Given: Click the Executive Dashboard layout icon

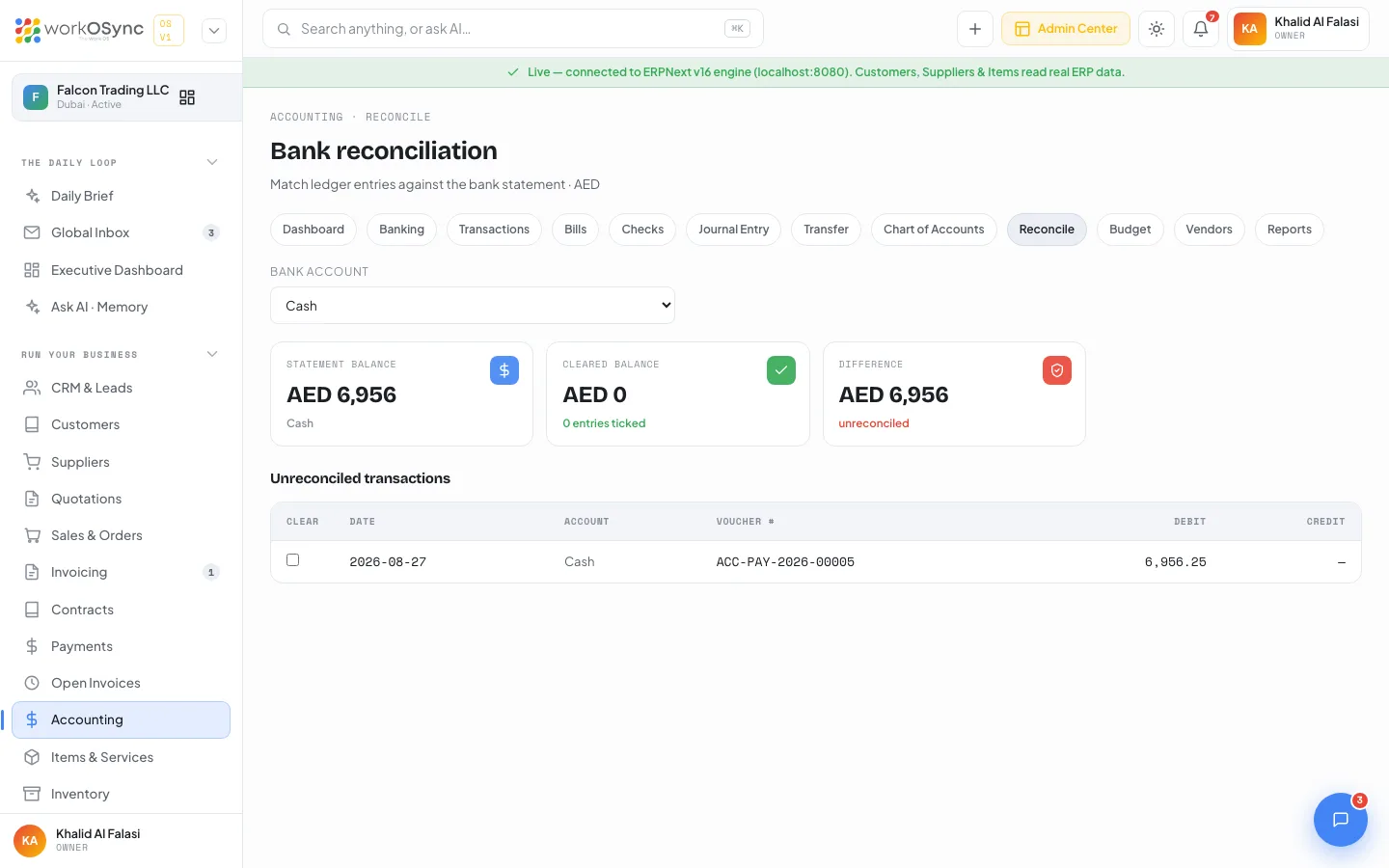Looking at the screenshot, I should [x=32, y=270].
